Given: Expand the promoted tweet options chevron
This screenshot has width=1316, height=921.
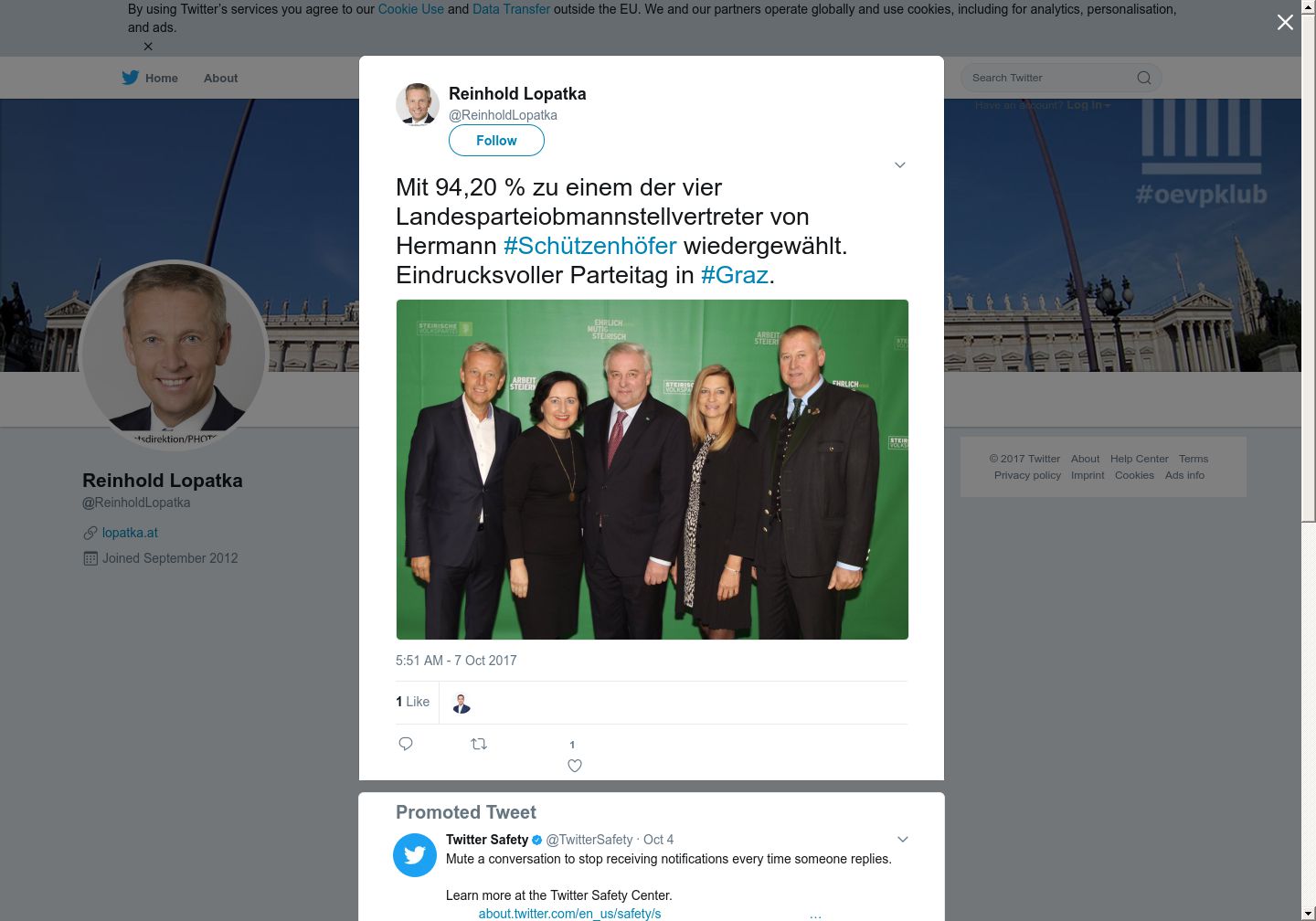Looking at the screenshot, I should click(902, 840).
